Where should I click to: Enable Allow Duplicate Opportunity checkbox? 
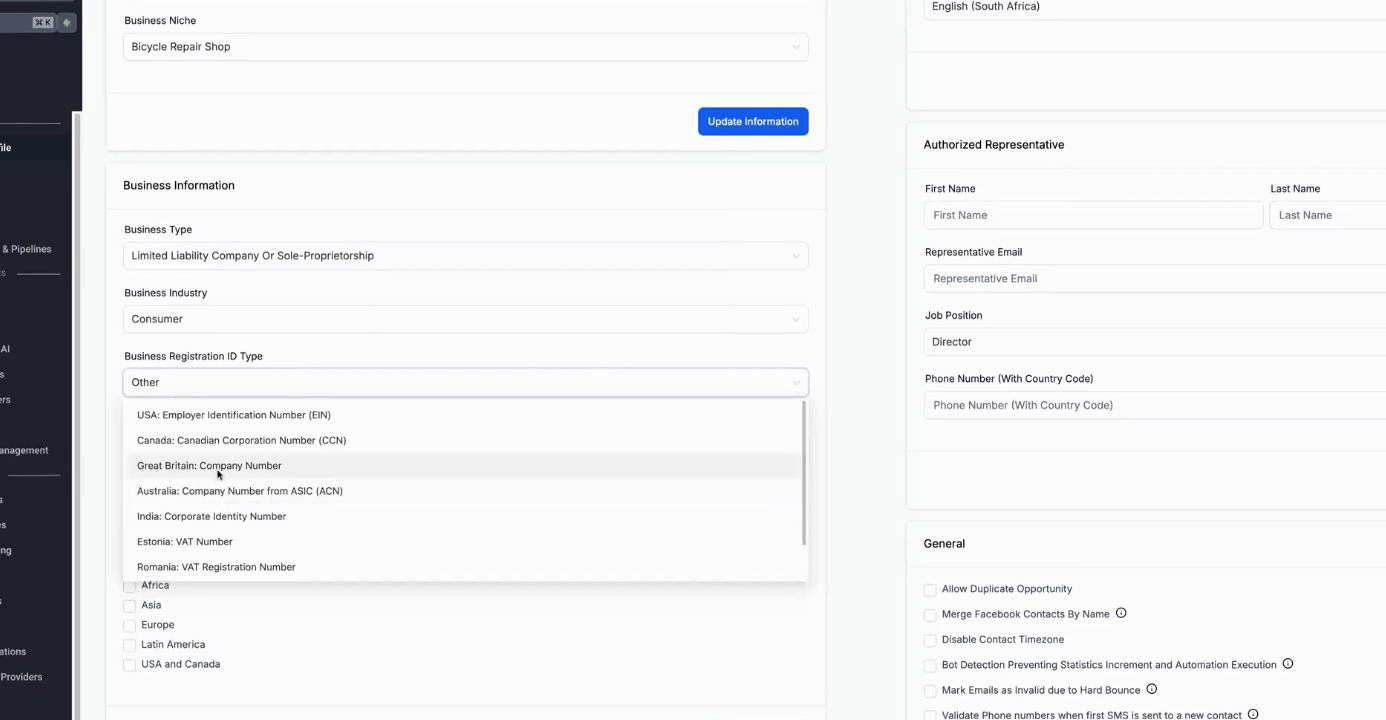[x=930, y=590]
